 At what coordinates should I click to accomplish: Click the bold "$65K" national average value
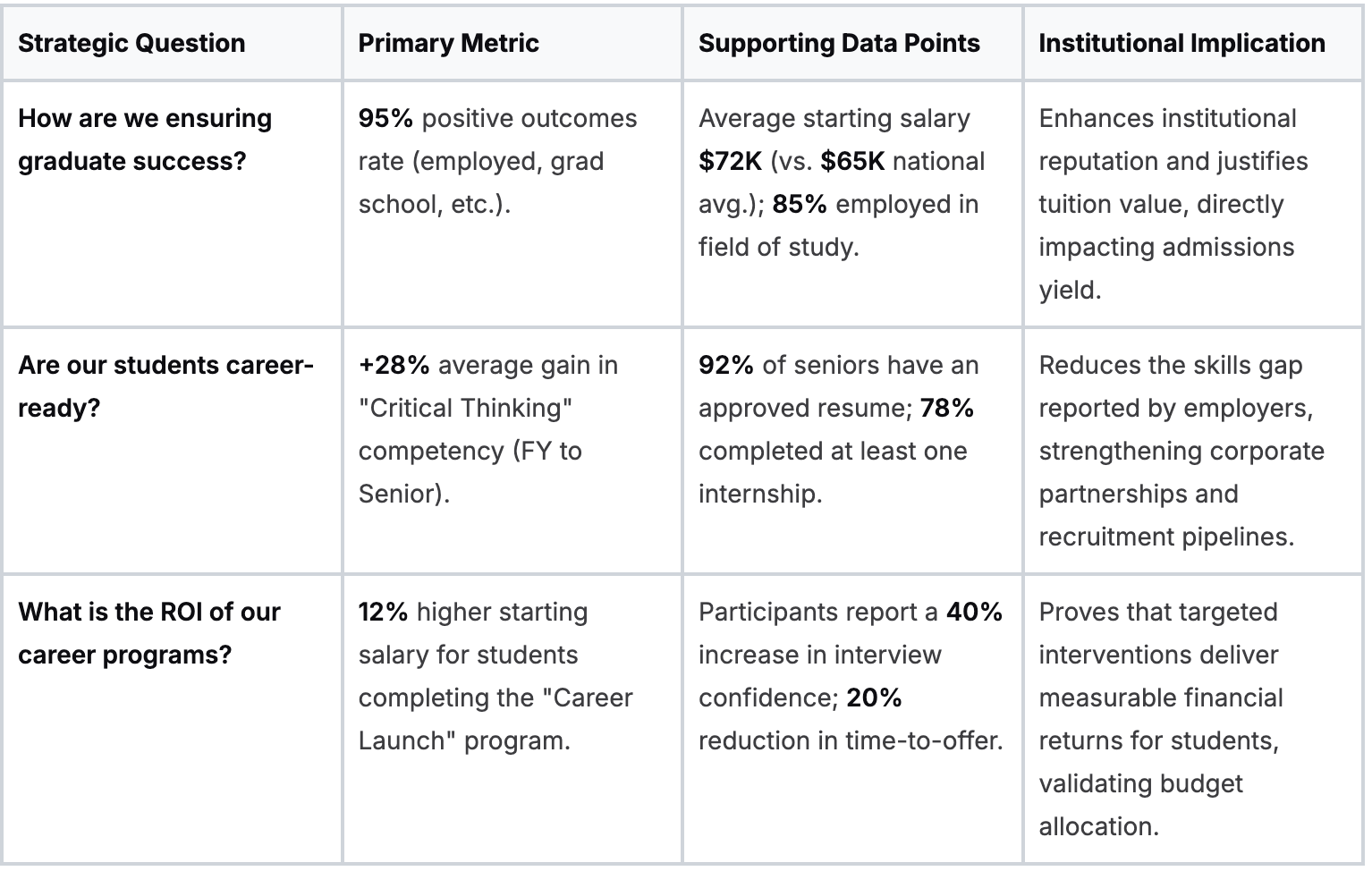pyautogui.click(x=852, y=162)
